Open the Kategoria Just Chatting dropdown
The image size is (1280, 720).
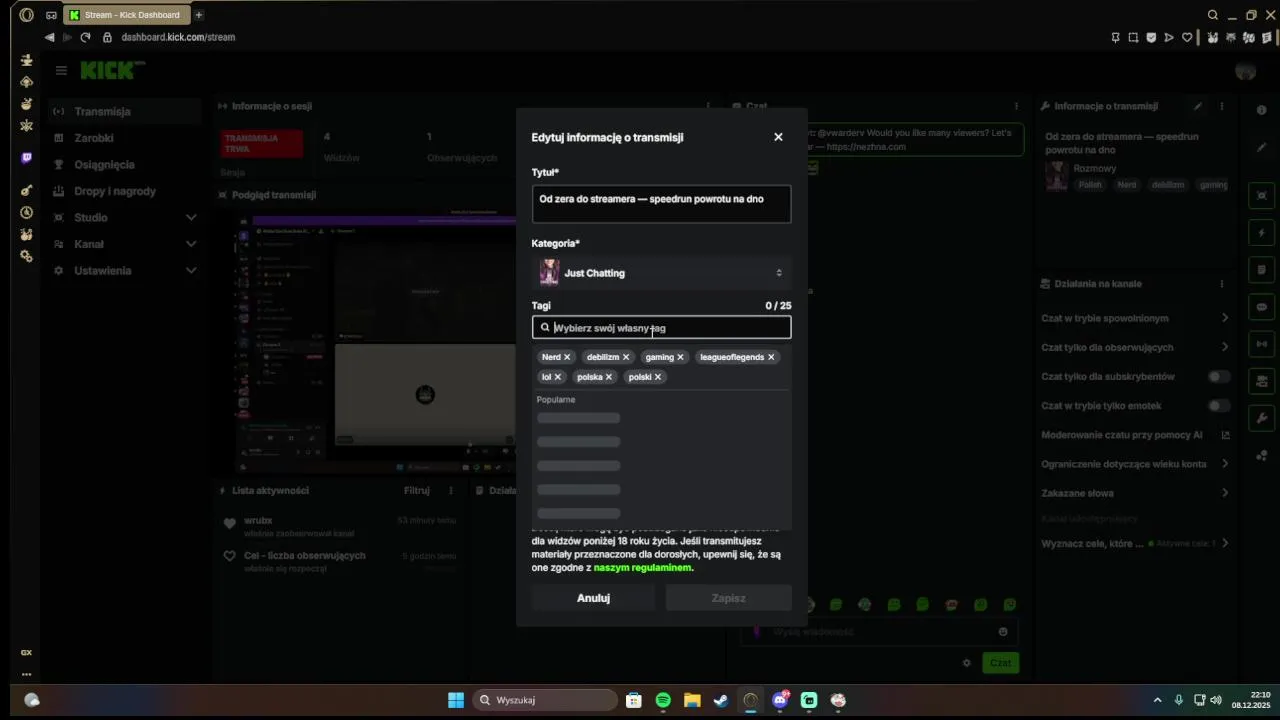coord(661,273)
